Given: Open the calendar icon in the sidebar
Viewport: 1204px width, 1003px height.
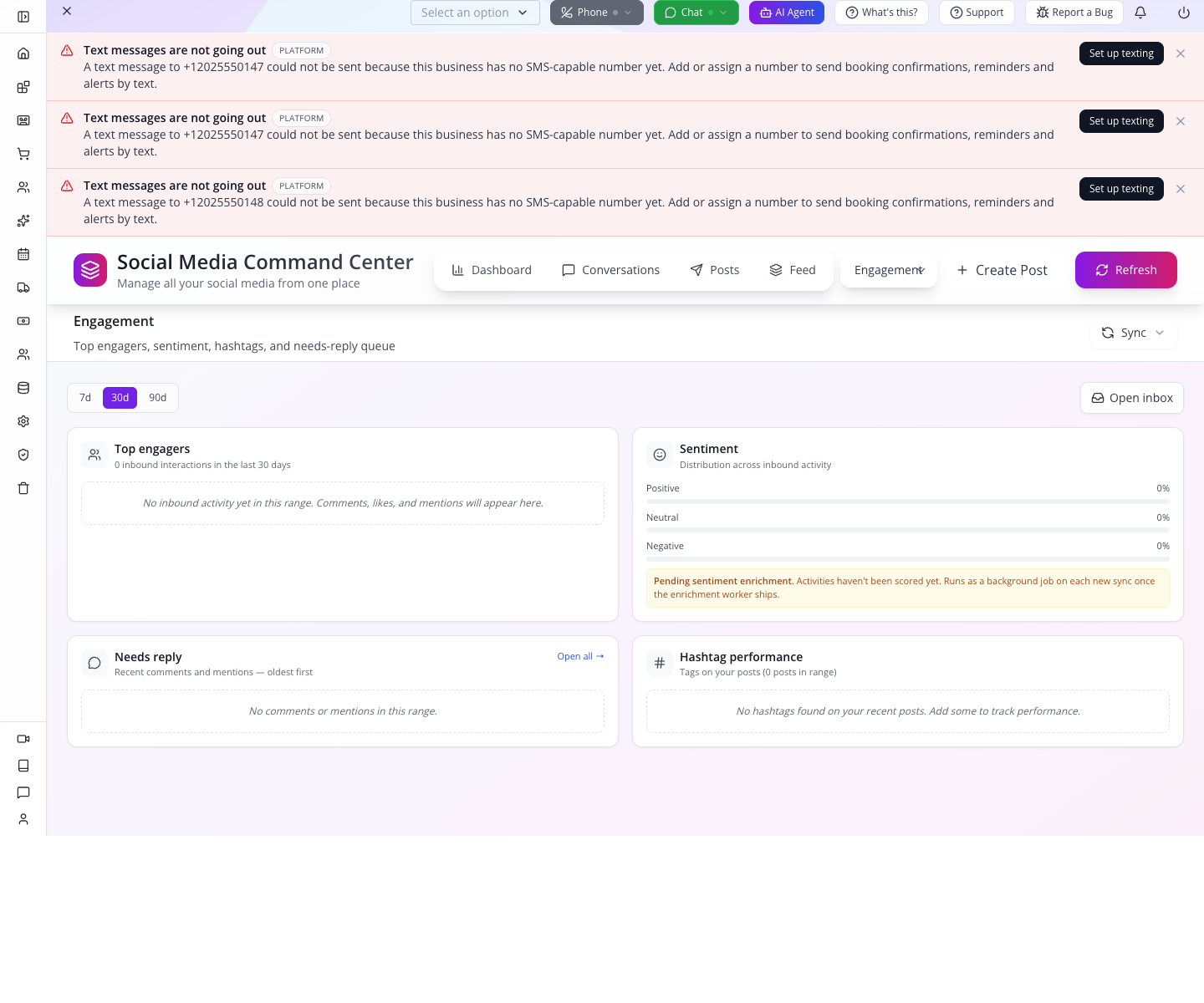Looking at the screenshot, I should (23, 254).
